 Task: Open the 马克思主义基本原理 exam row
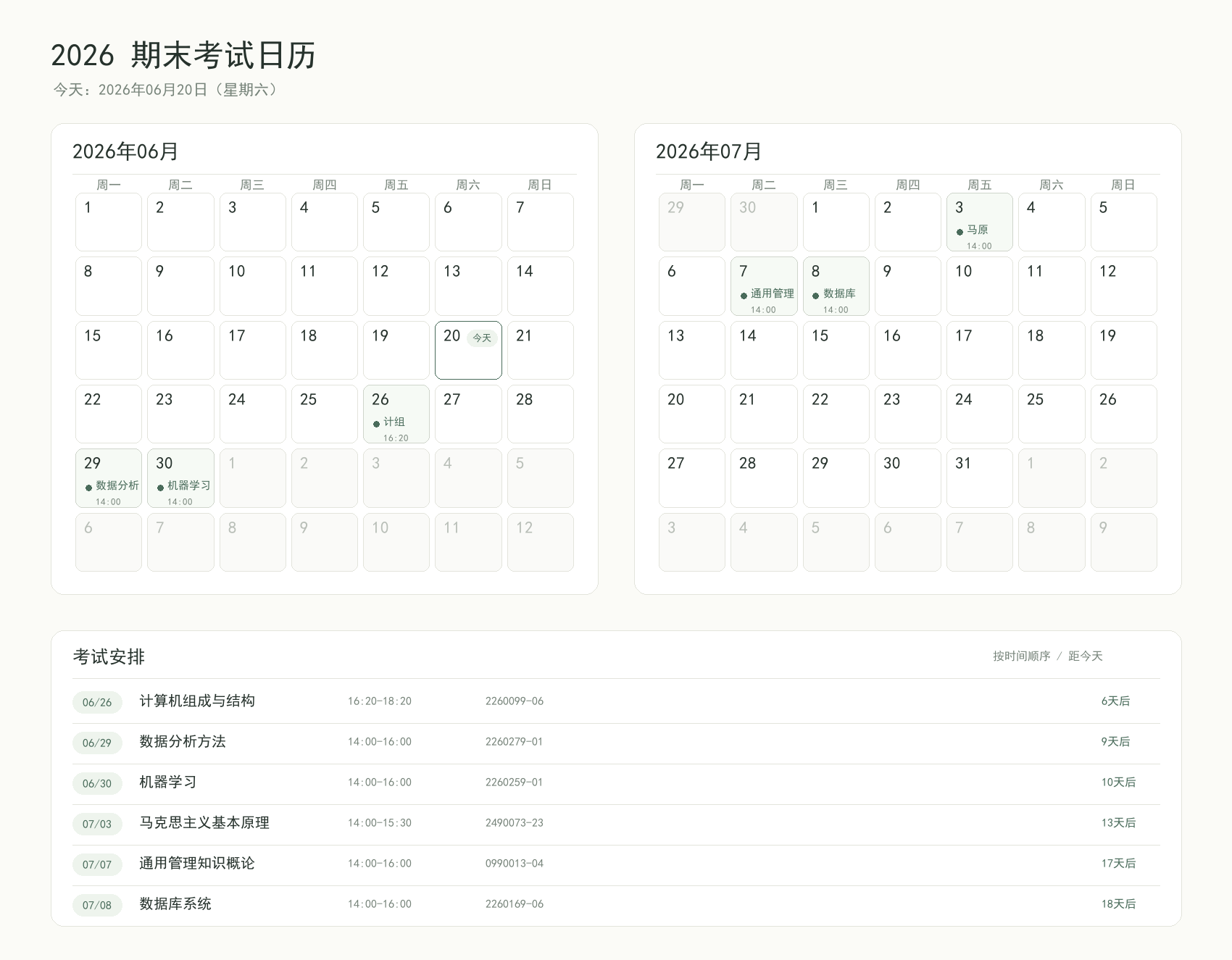[x=616, y=823]
